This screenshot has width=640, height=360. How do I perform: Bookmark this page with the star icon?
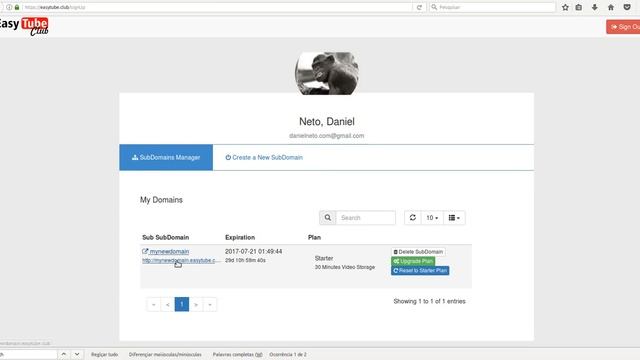pos(565,7)
